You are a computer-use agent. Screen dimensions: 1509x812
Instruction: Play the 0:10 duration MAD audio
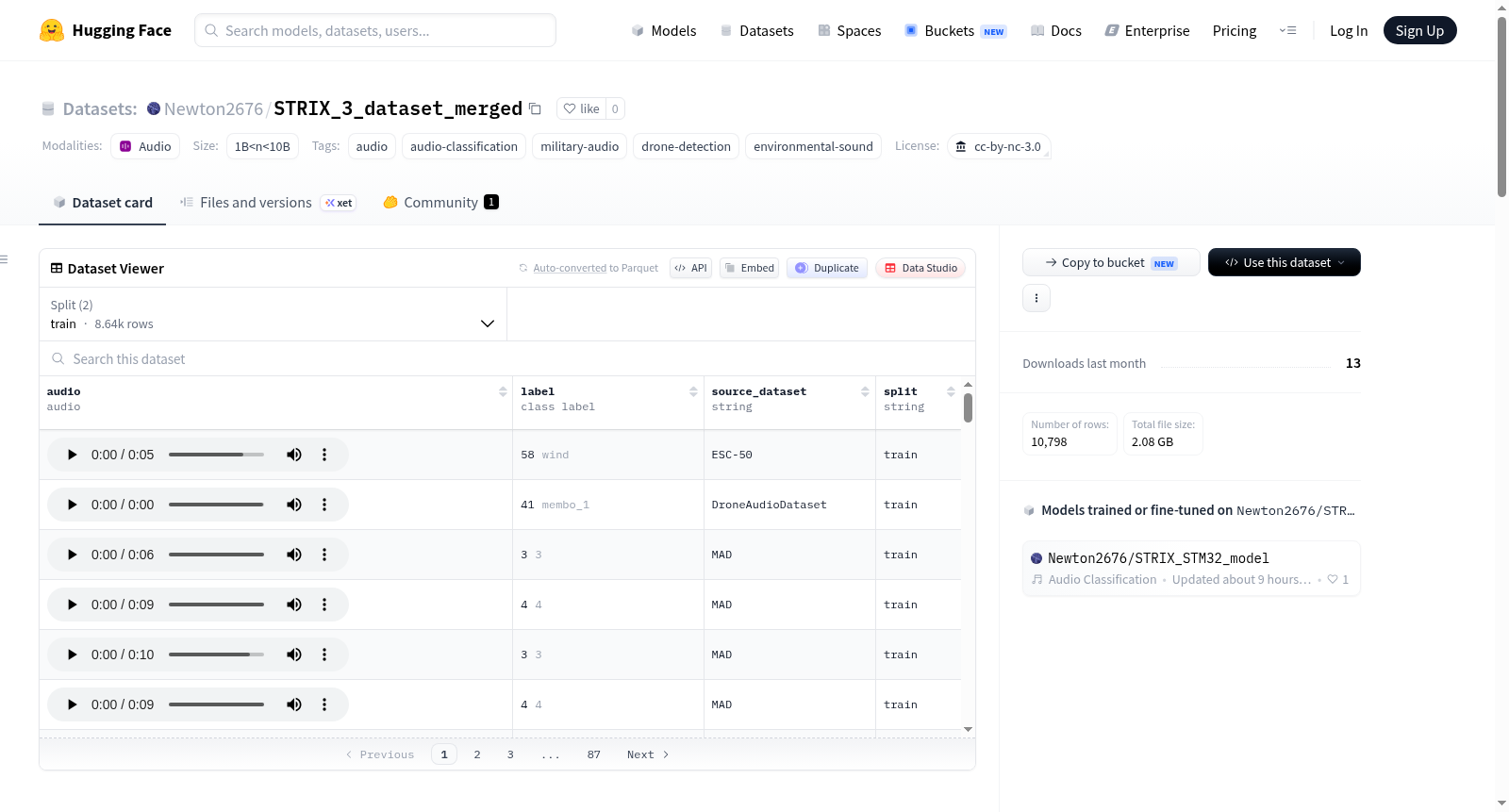[73, 655]
